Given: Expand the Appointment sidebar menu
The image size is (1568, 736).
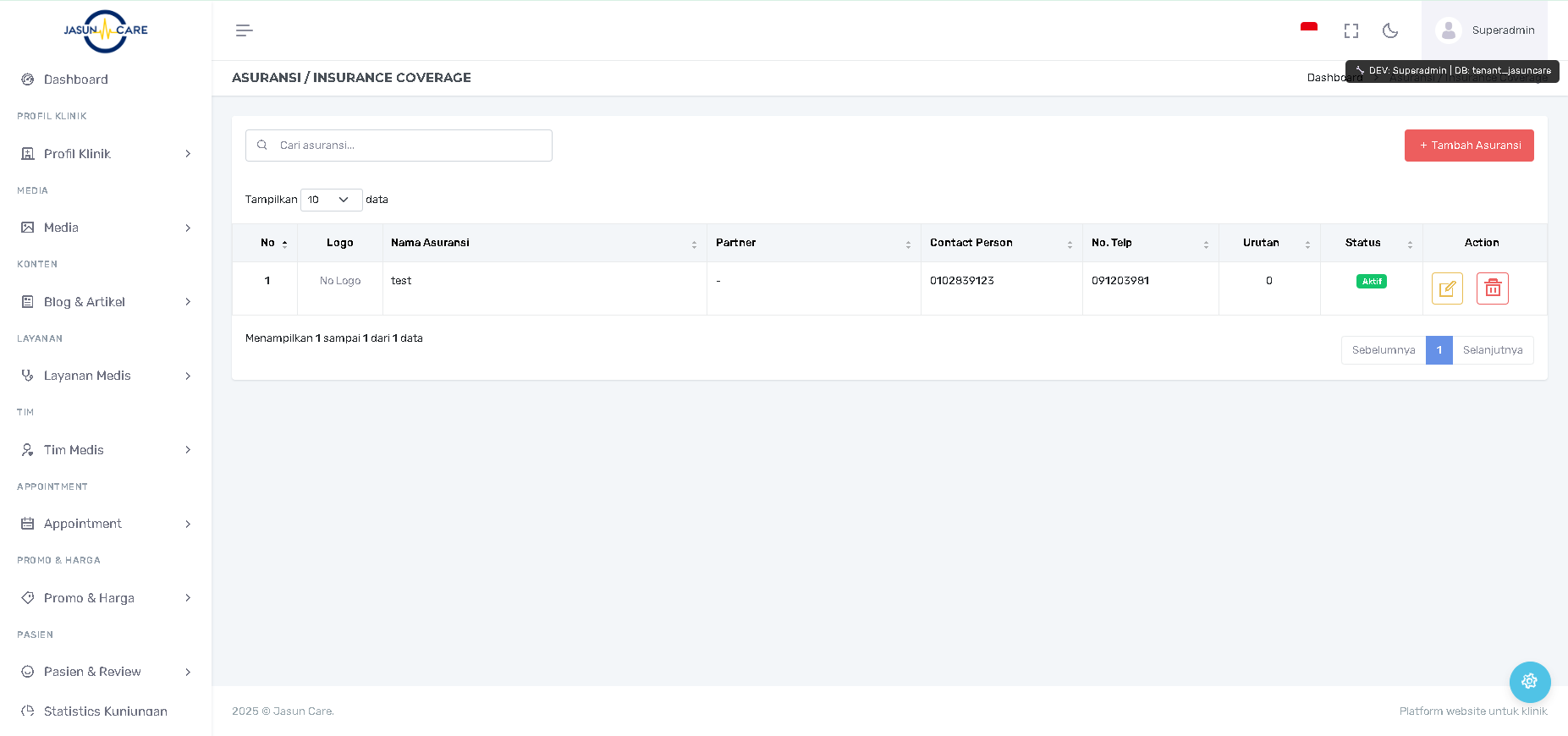Looking at the screenshot, I should [106, 524].
